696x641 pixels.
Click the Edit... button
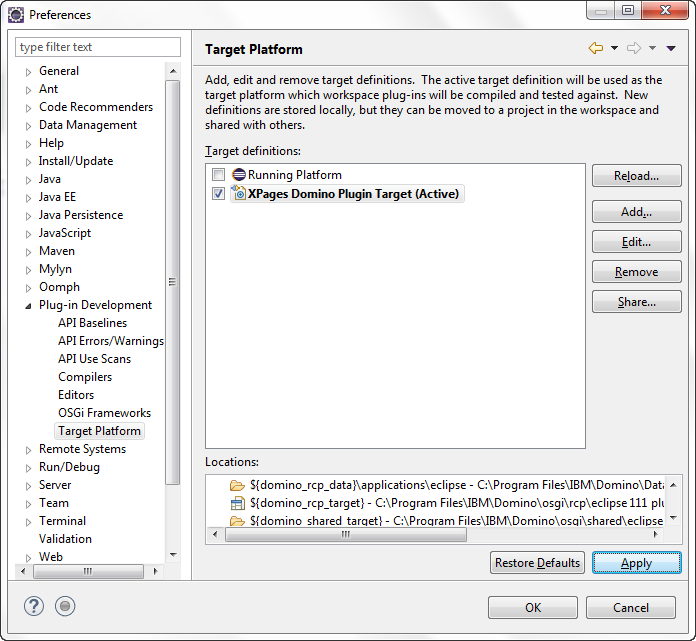(637, 242)
